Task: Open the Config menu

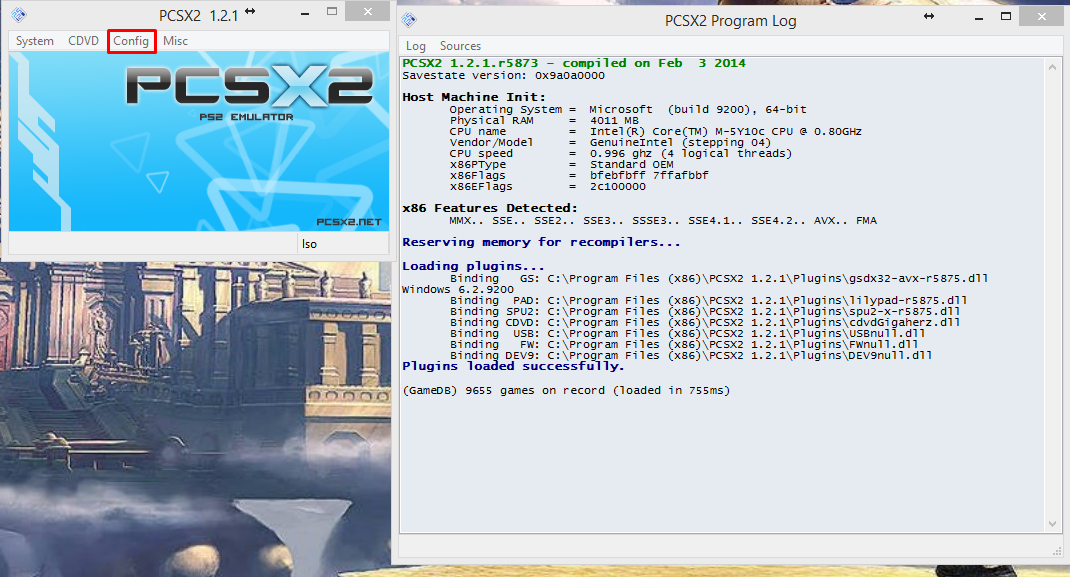Action: (131, 41)
